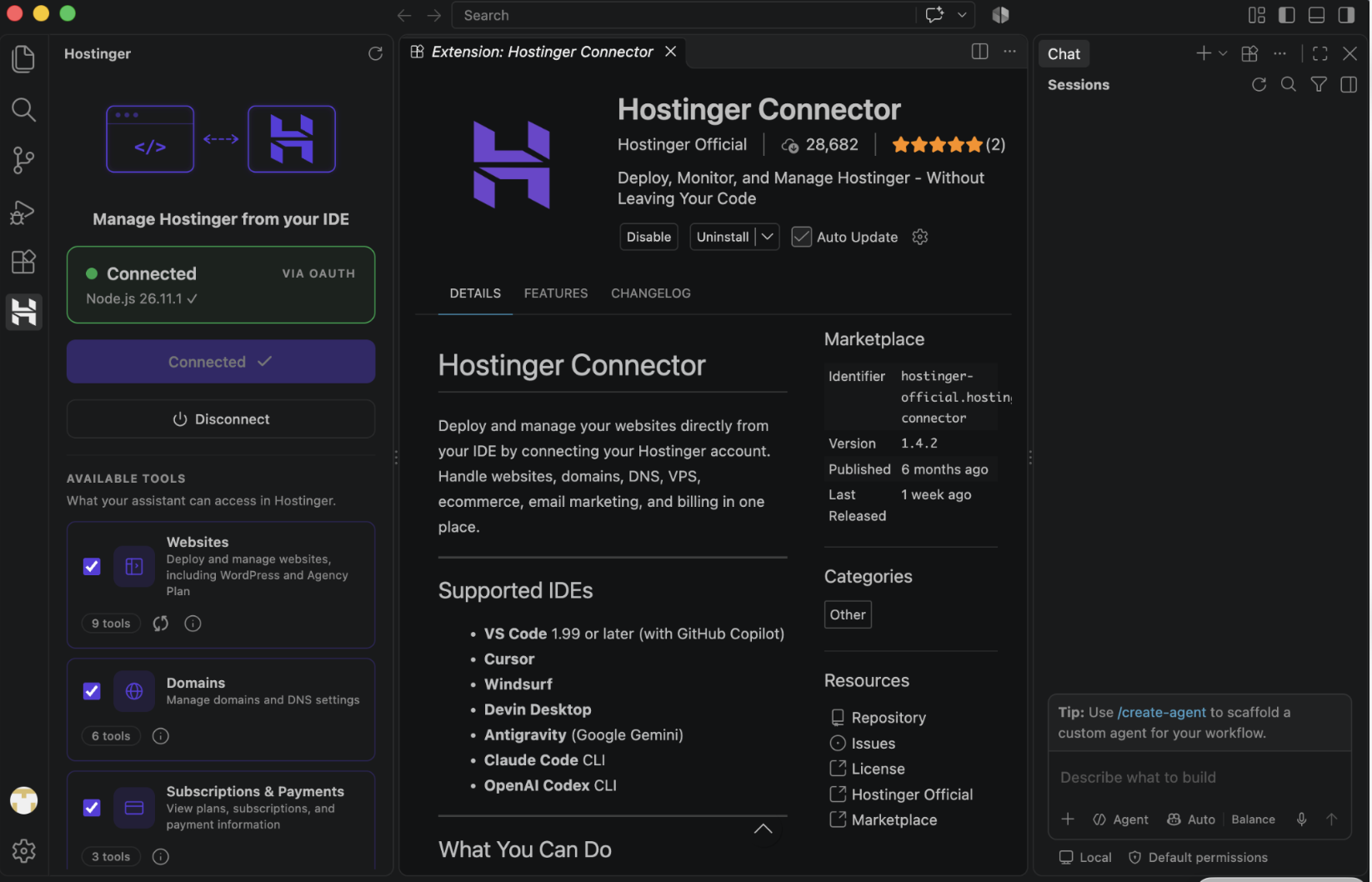The width and height of the screenshot is (1372, 882).
Task: Refresh the Websites tools list
Action: (x=161, y=624)
